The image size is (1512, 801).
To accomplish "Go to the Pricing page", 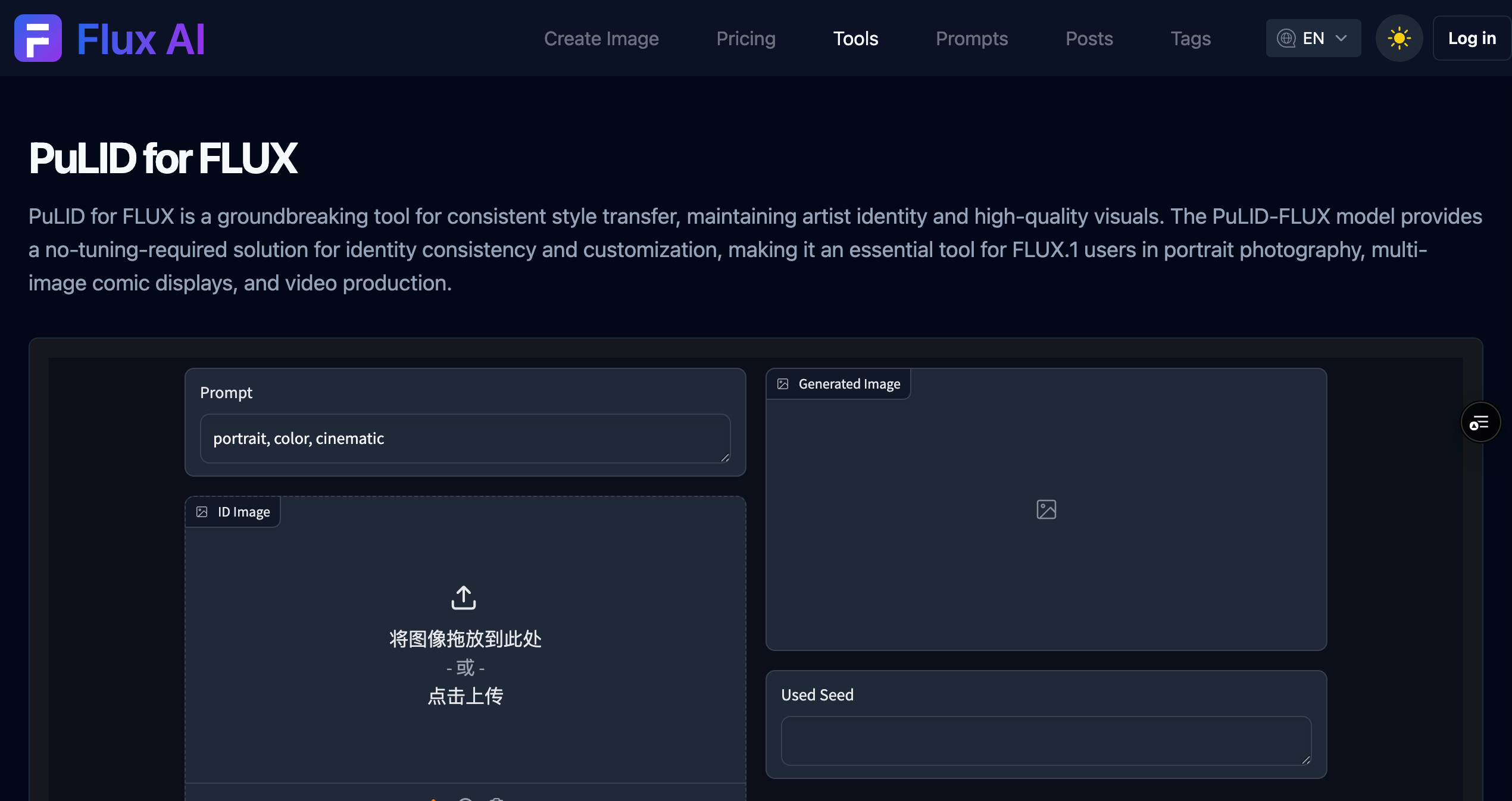I will pos(746,39).
